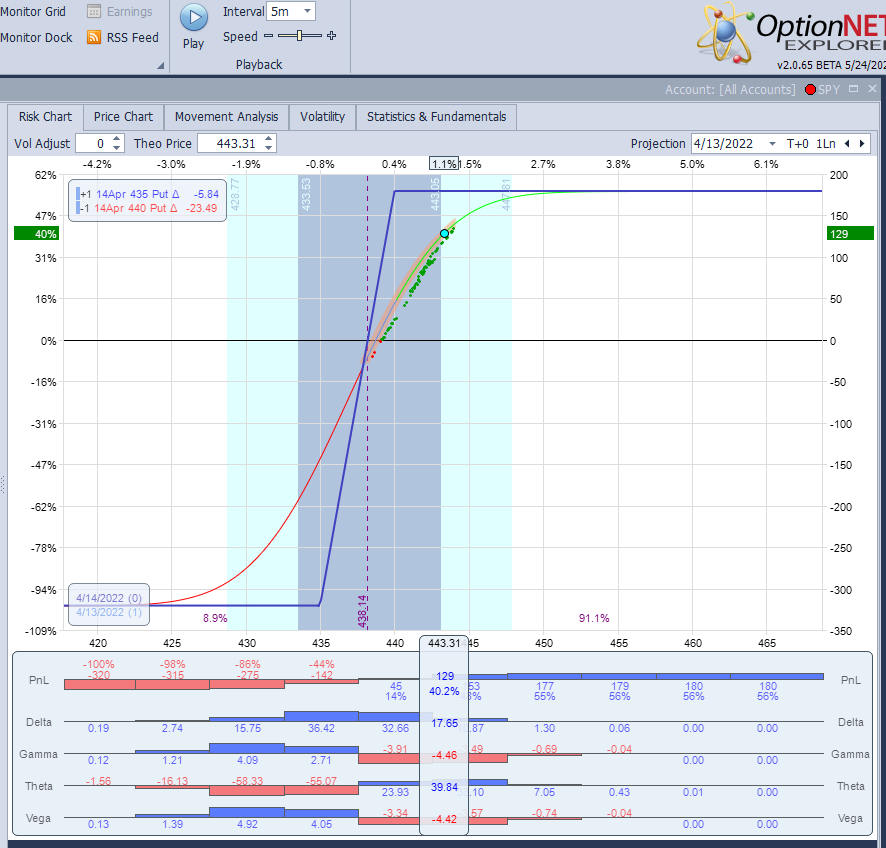Click the Theo Price input field

pos(231,143)
